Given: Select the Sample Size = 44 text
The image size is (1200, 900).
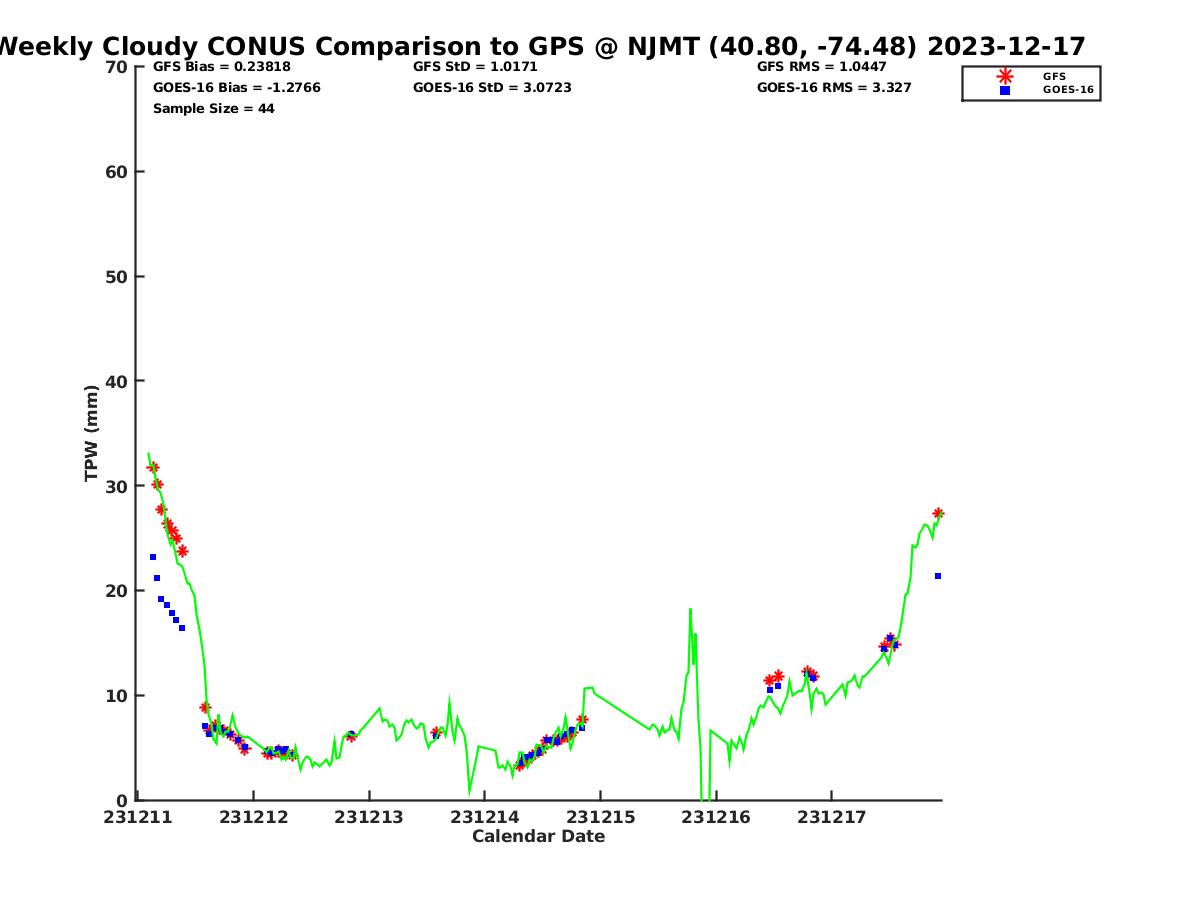Looking at the screenshot, I should tap(213, 109).
